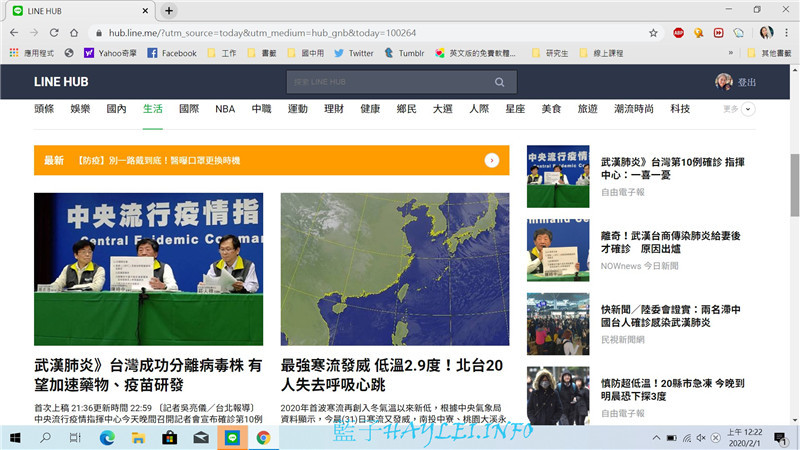This screenshot has width=800, height=450.
Task: Open Mail app from taskbar
Action: (201, 438)
